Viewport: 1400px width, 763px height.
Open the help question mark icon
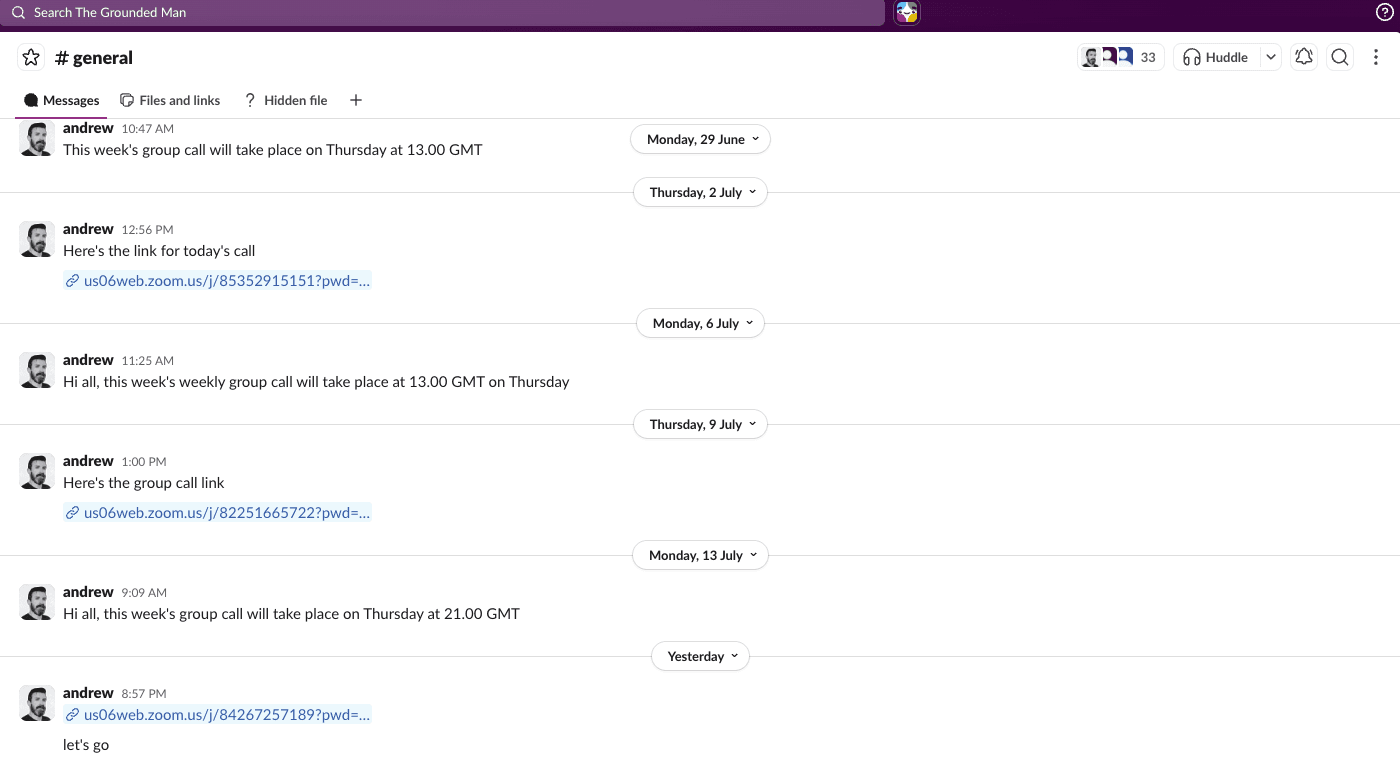[x=1384, y=12]
